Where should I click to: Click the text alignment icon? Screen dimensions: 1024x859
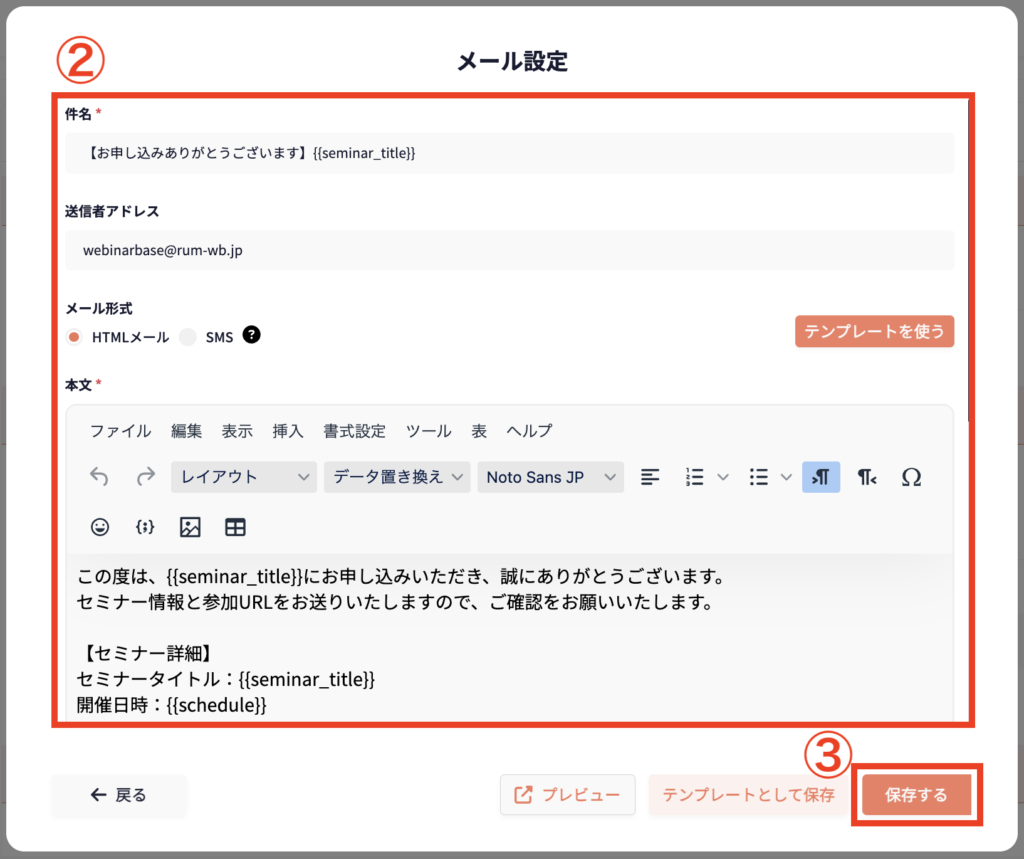click(x=650, y=477)
